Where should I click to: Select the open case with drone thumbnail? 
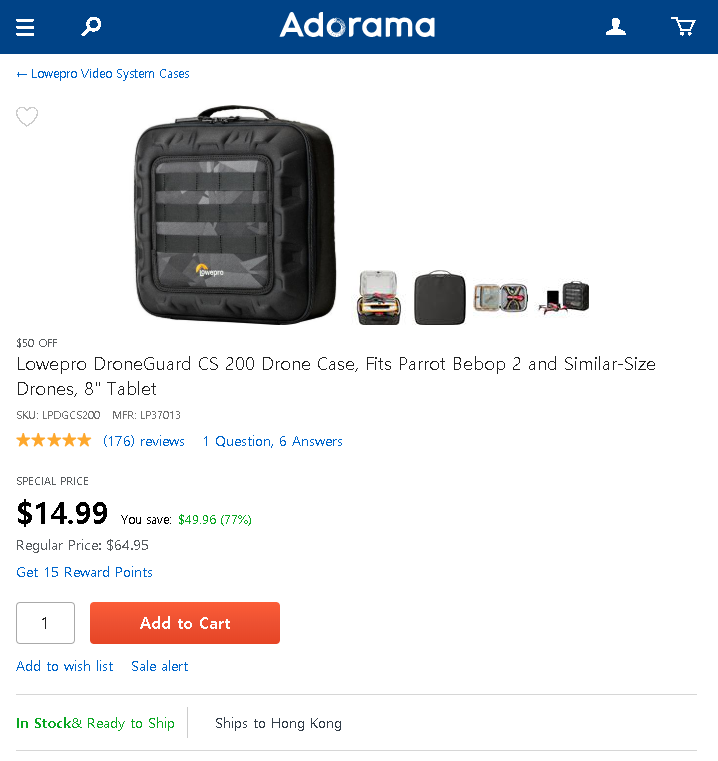379,298
